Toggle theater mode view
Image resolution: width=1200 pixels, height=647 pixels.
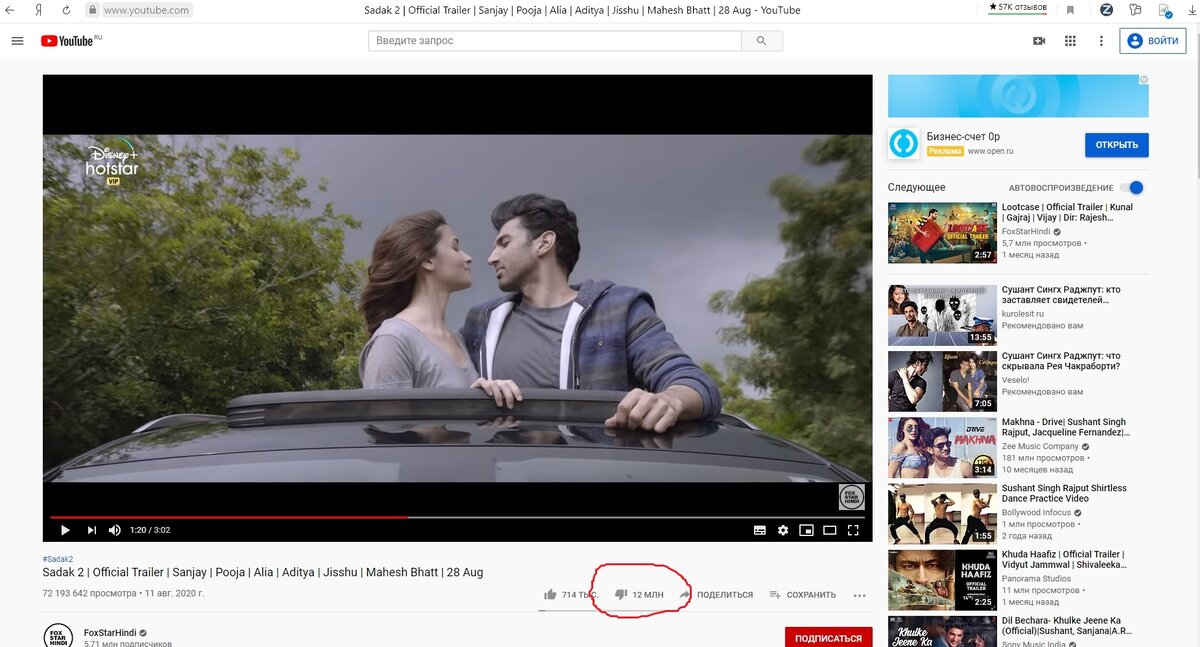pos(829,530)
